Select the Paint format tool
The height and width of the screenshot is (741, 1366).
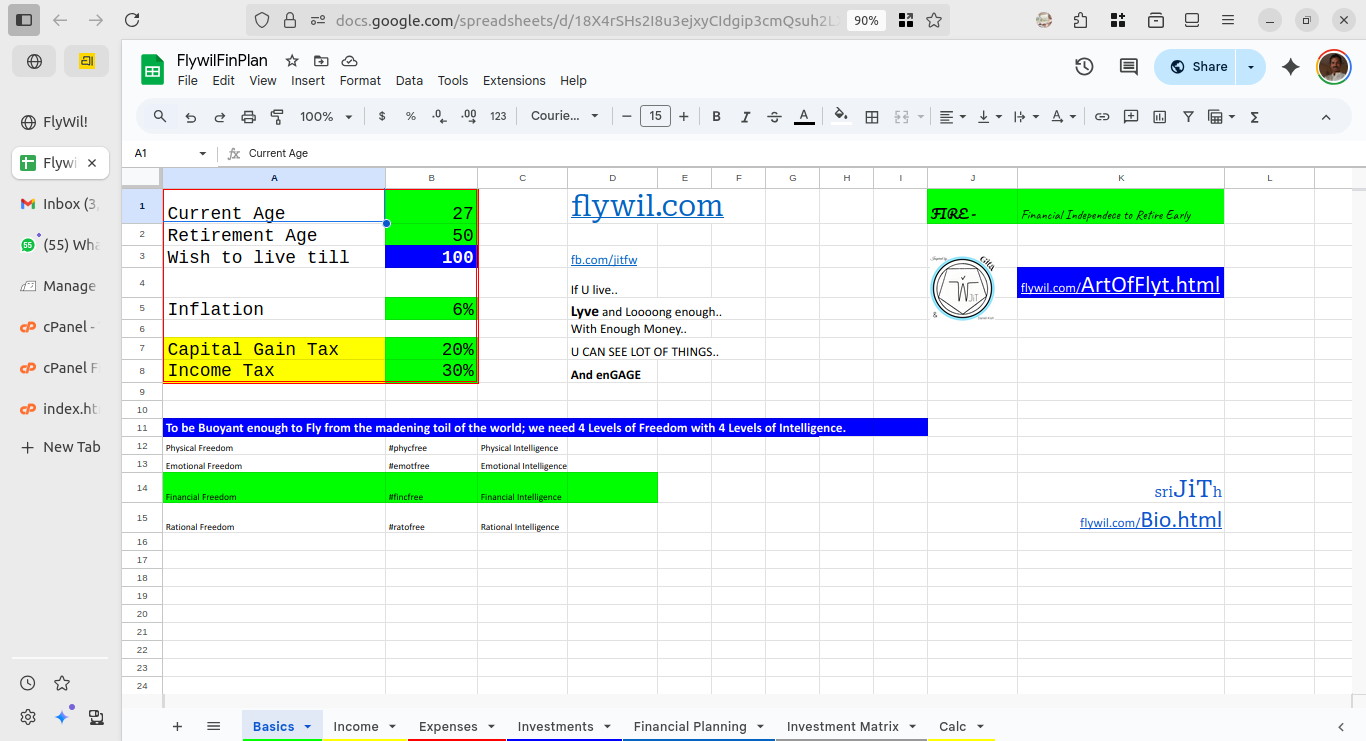[x=277, y=117]
